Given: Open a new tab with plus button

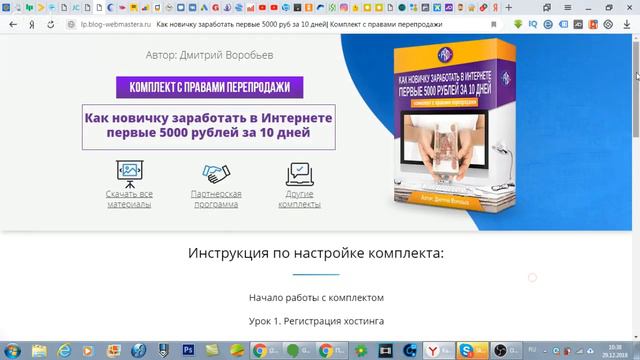Looking at the screenshot, I should 509,7.
